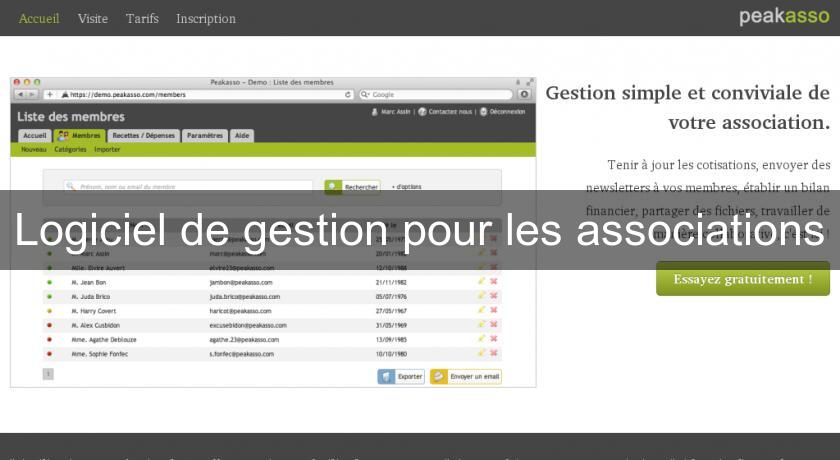Viewport: 840px width, 460px height.
Task: Delete Mme. Agathe Deblouze with the red cross
Action: [x=494, y=338]
